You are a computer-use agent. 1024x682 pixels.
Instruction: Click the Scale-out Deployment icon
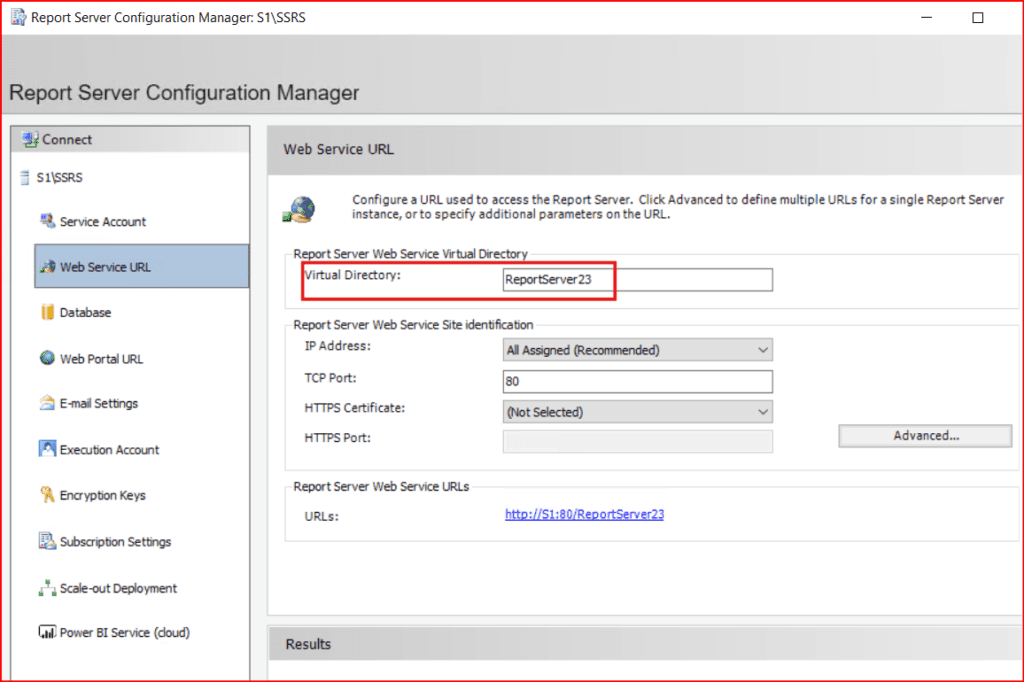point(47,588)
